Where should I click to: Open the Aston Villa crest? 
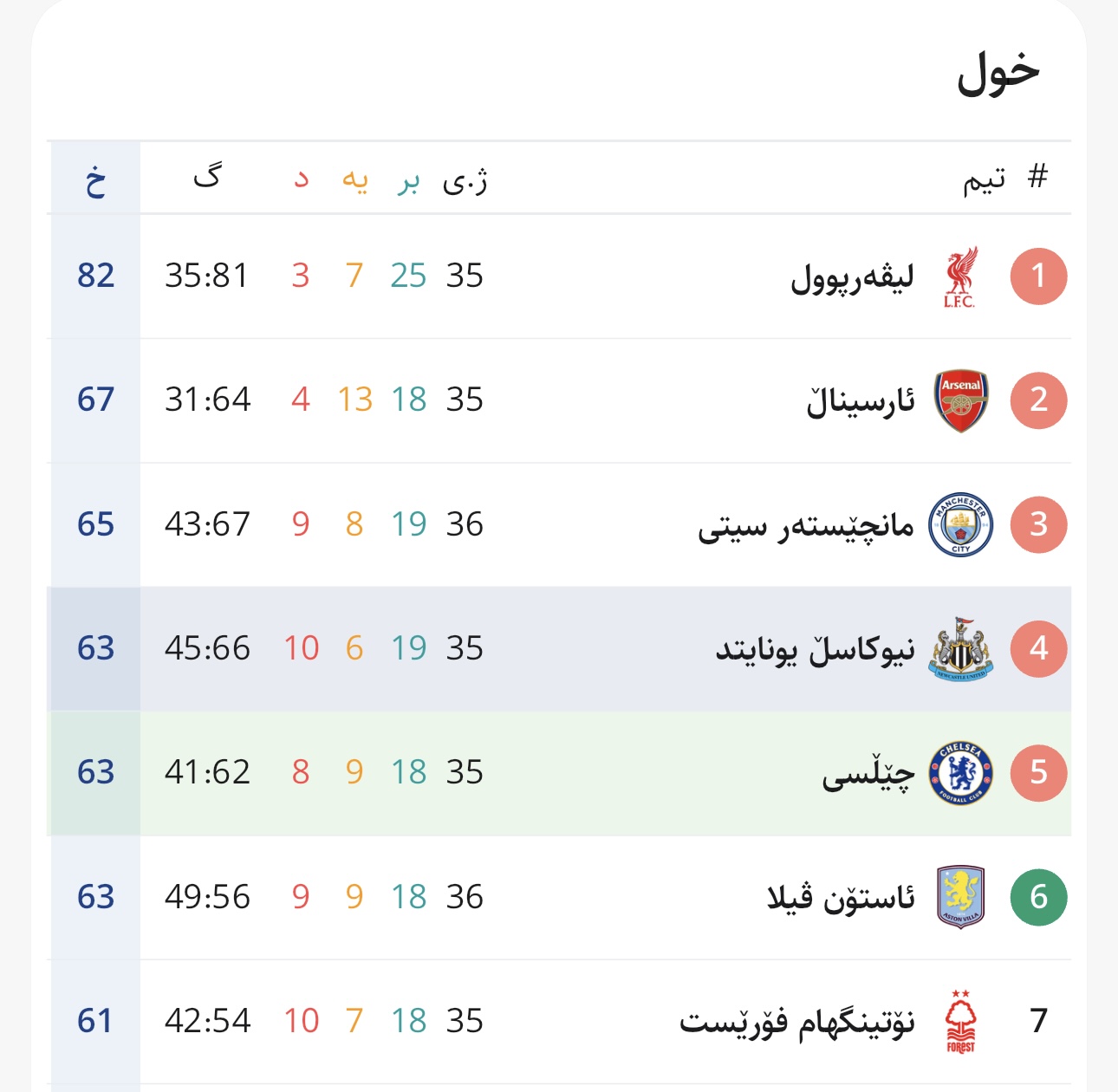[960, 896]
